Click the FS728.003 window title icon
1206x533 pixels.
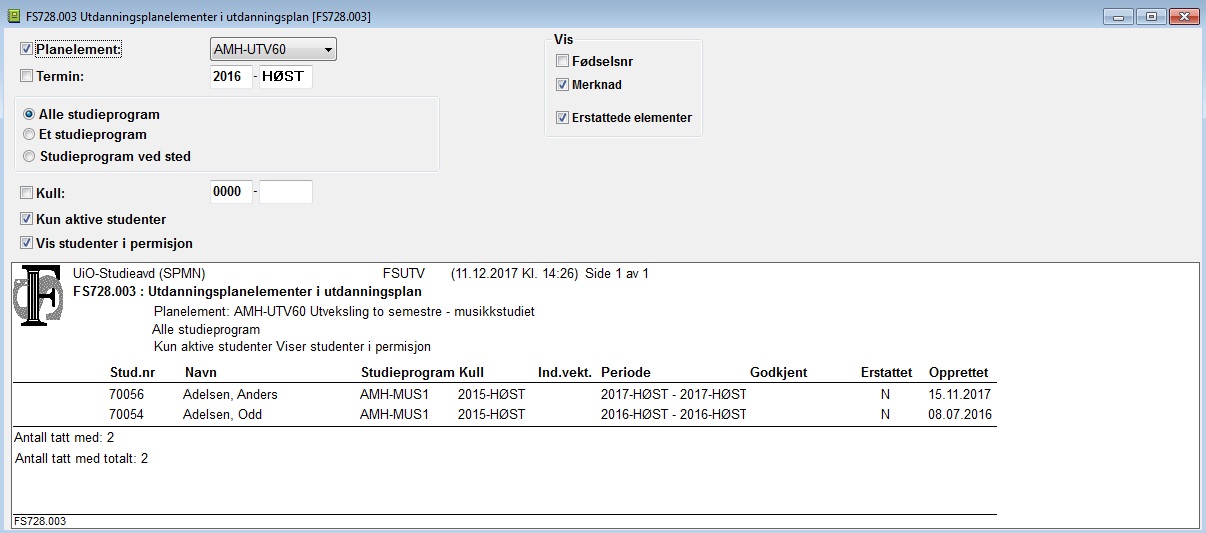(x=14, y=16)
